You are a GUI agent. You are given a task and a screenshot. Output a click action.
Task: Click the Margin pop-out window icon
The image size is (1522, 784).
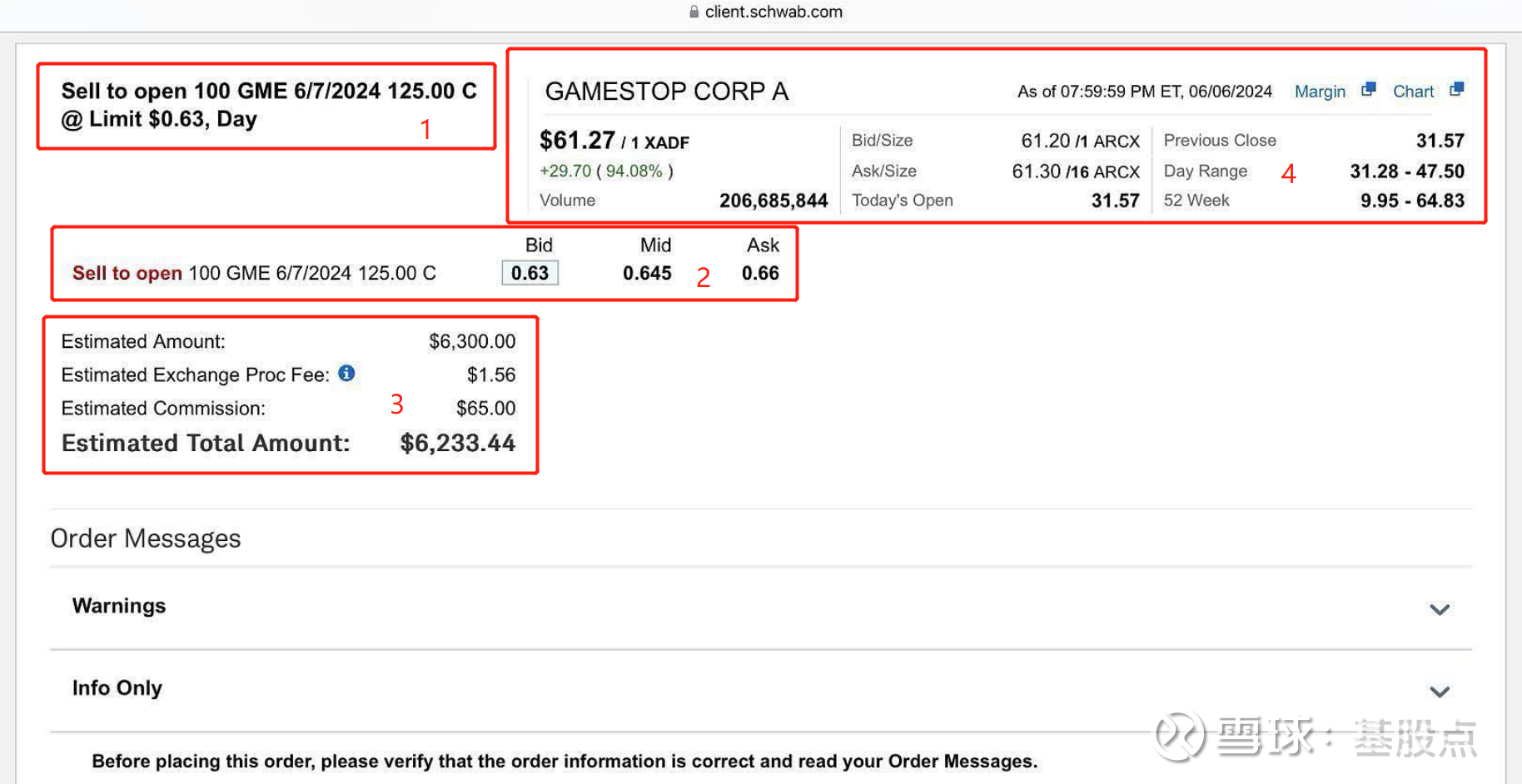coord(1369,89)
